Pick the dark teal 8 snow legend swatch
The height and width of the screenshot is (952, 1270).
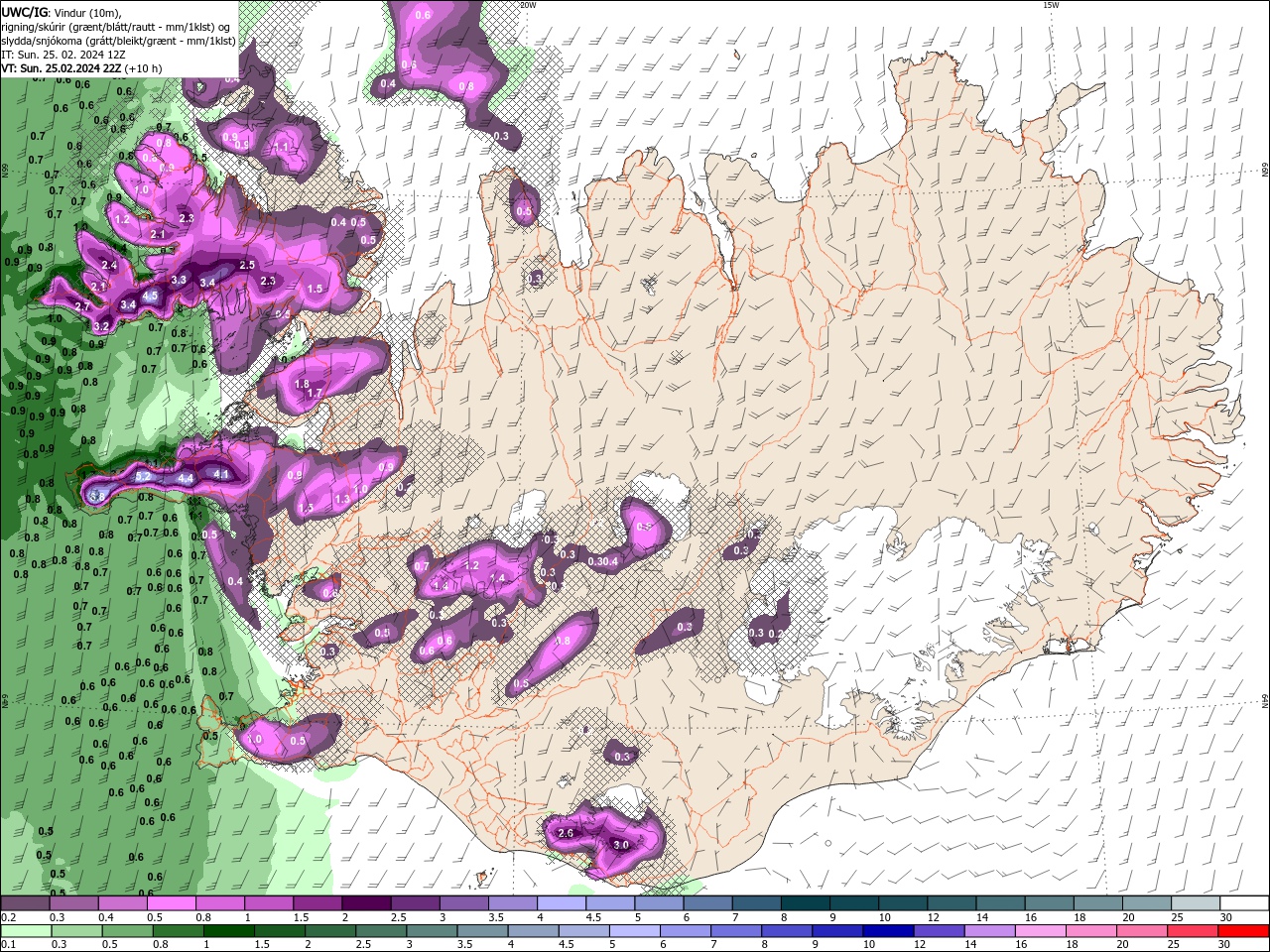pos(806,903)
